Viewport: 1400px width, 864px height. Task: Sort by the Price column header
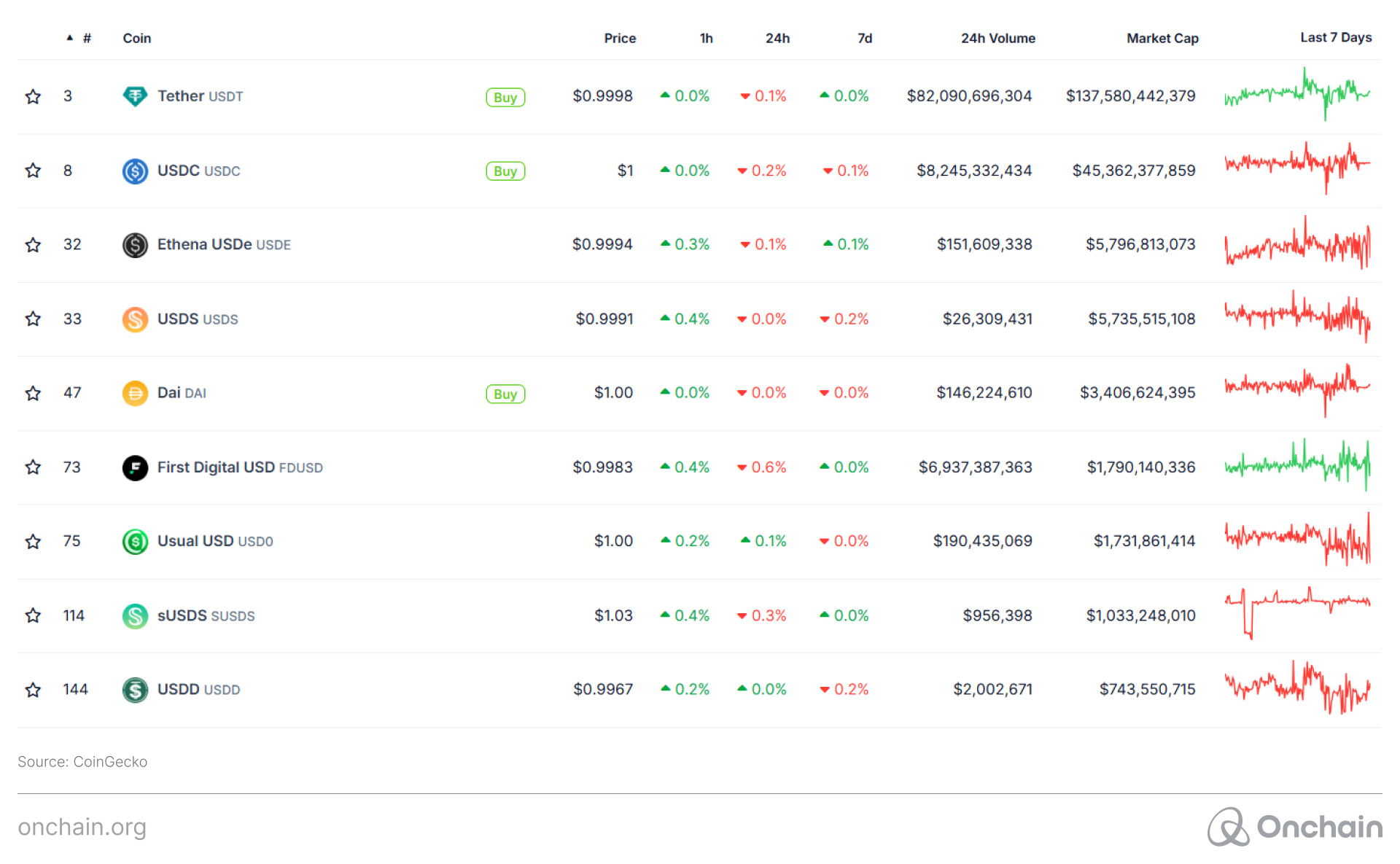coord(620,38)
